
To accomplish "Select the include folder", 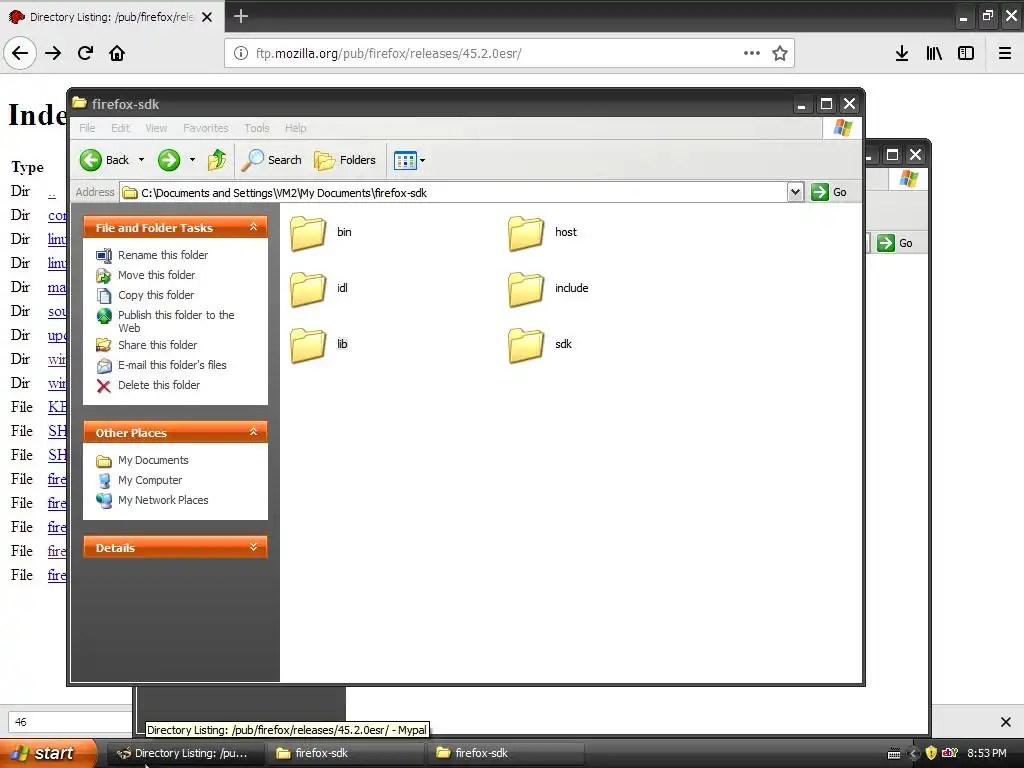I will click(549, 289).
